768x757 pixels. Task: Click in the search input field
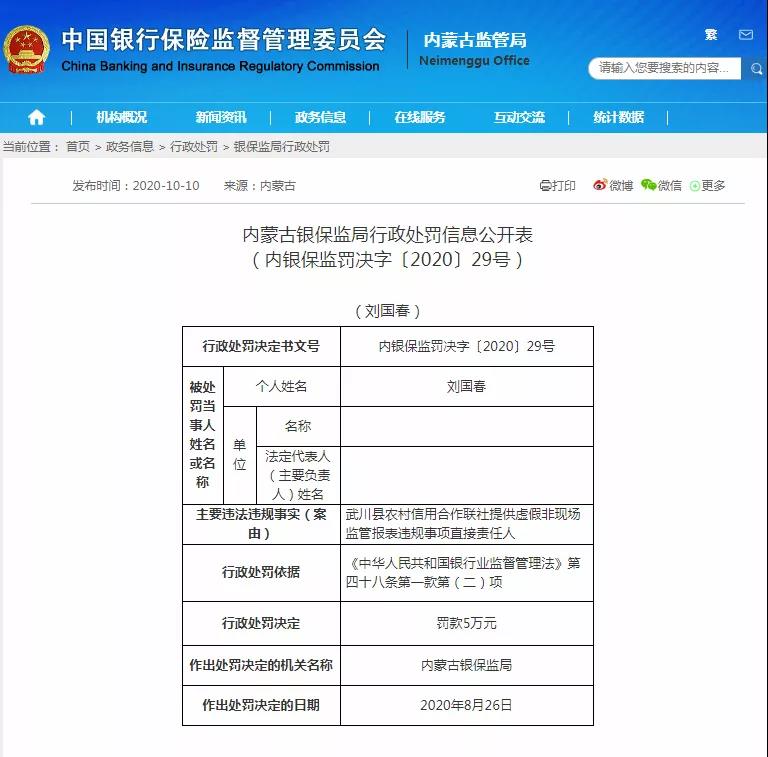pyautogui.click(x=664, y=69)
